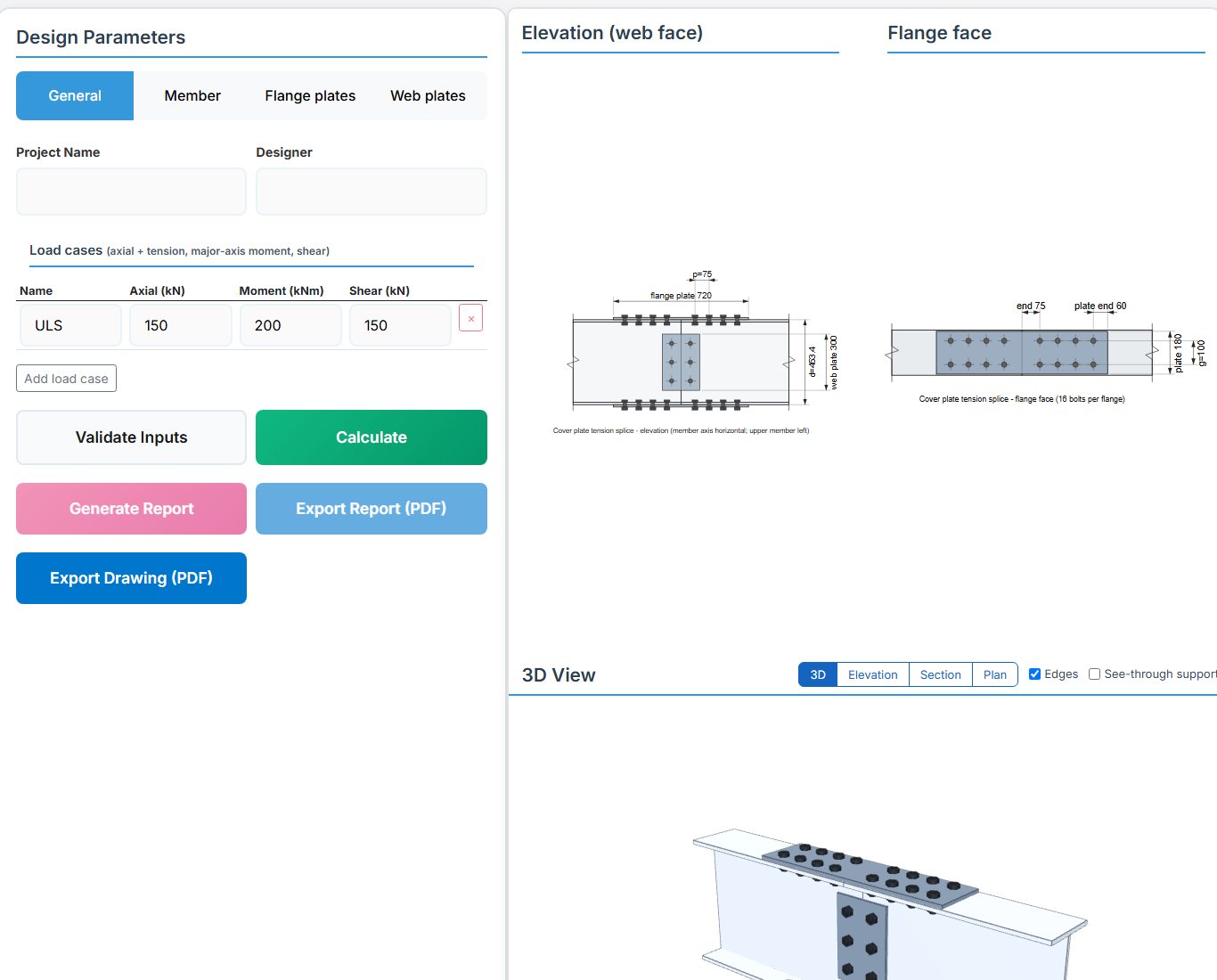
Task: Click the 'Flange face' panel heading
Action: (939, 33)
